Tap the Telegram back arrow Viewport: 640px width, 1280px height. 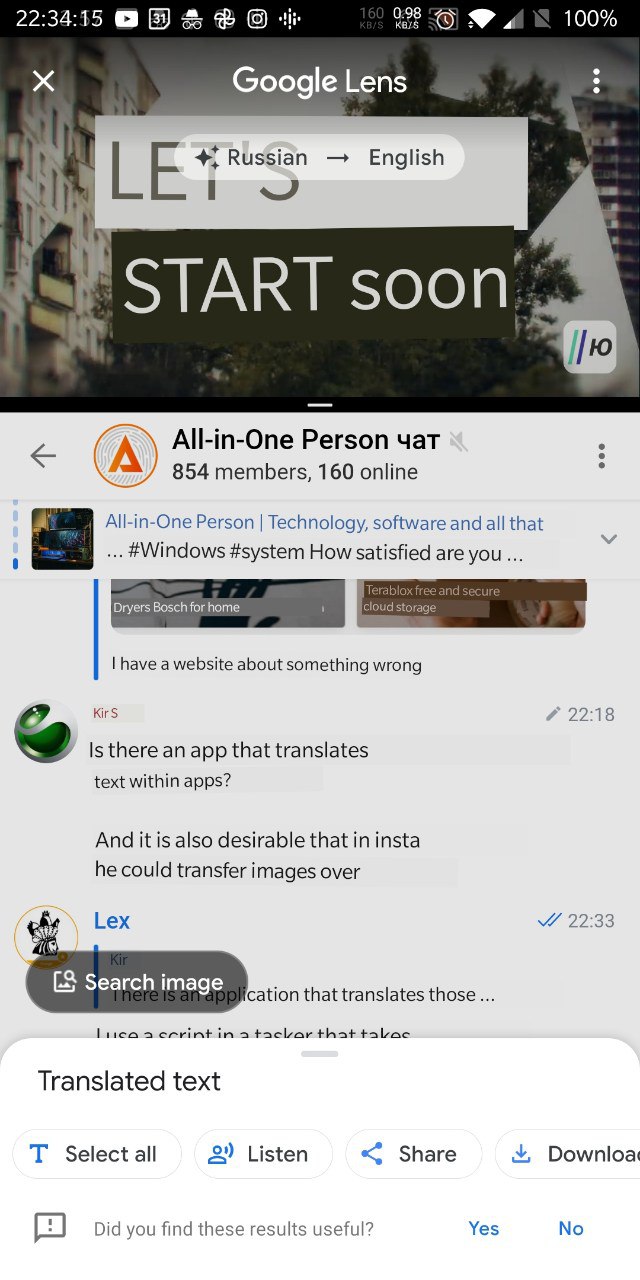[x=43, y=456]
